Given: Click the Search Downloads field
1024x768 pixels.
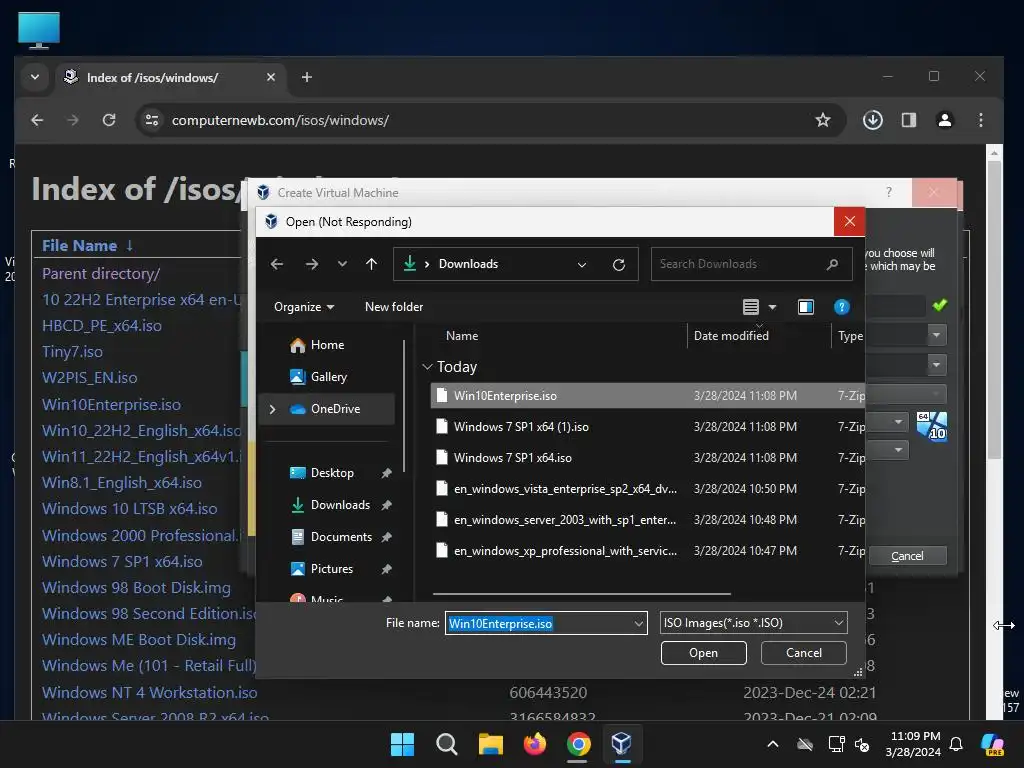Looking at the screenshot, I should (751, 264).
